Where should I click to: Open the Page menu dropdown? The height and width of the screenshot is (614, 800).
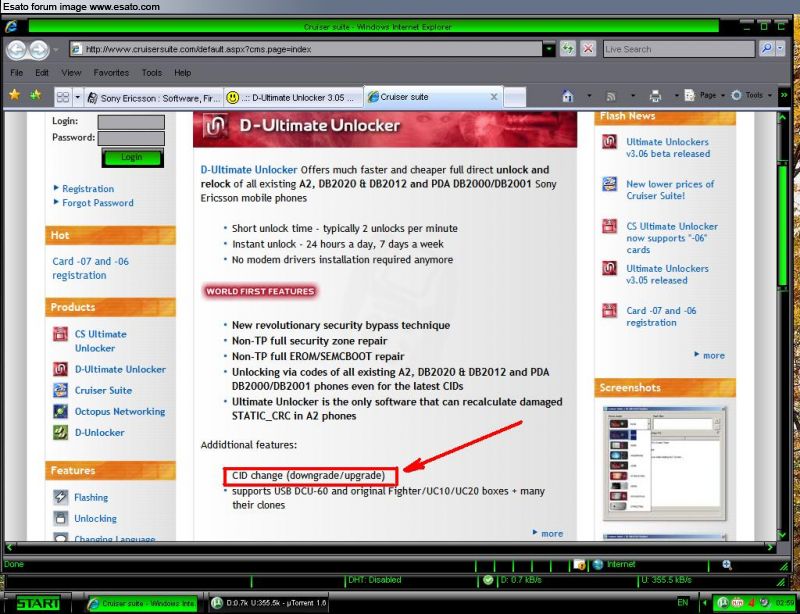click(705, 95)
